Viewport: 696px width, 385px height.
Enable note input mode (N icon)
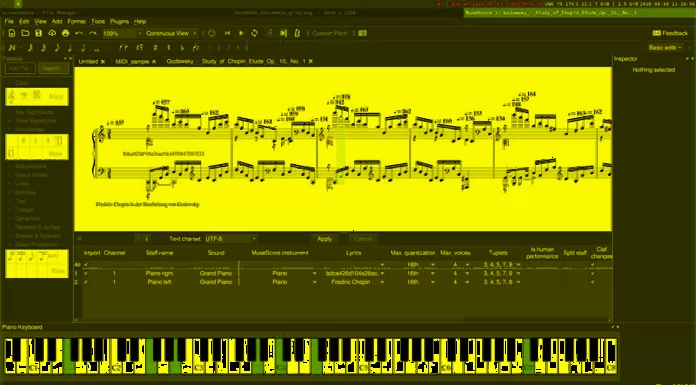click(12, 48)
